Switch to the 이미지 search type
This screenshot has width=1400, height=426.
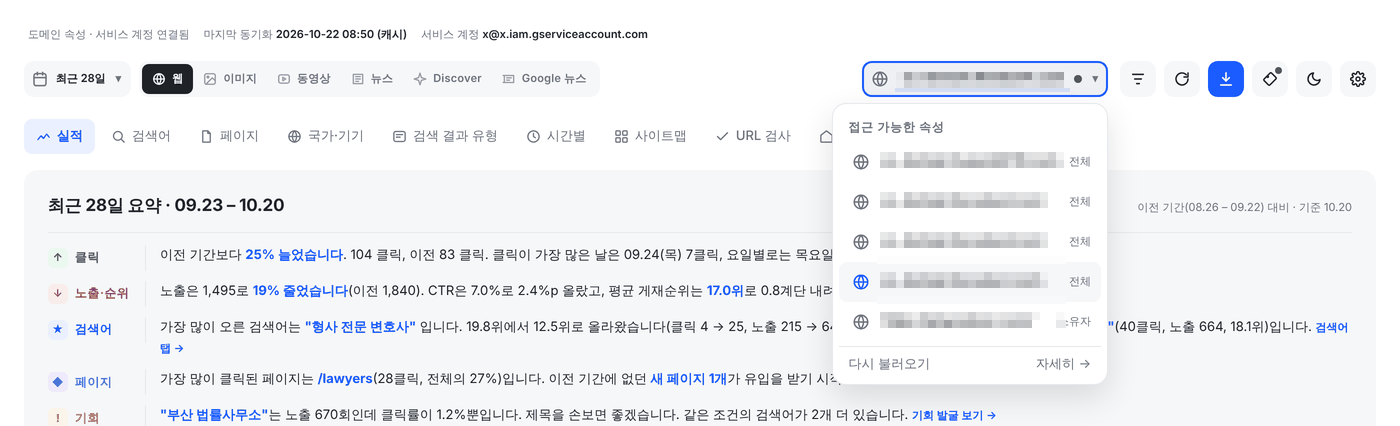pyautogui.click(x=230, y=79)
